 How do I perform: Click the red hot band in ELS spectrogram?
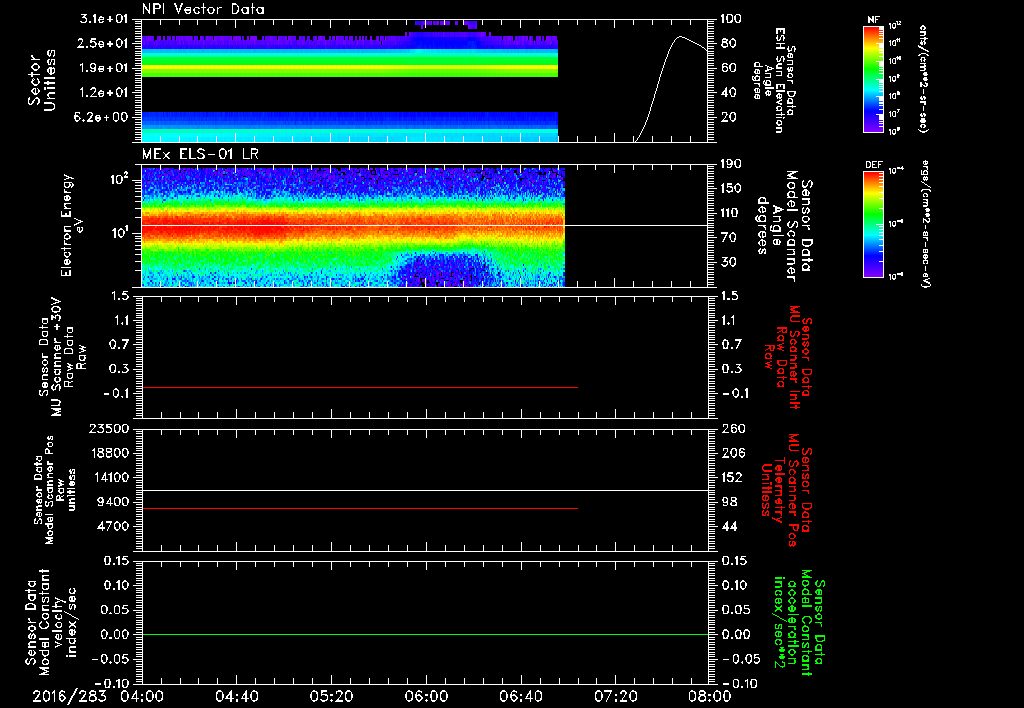coord(353,226)
